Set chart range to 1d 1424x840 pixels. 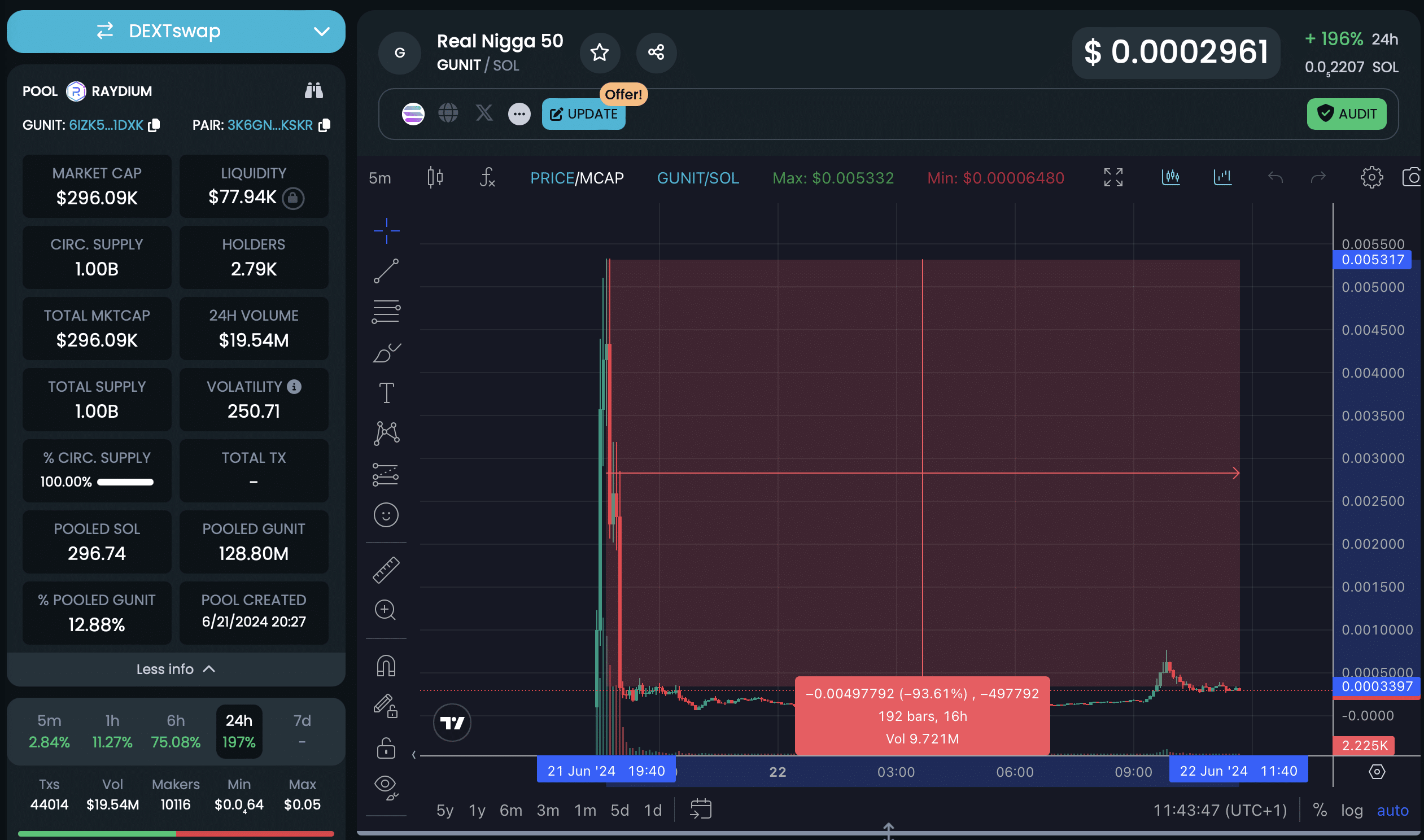click(653, 811)
